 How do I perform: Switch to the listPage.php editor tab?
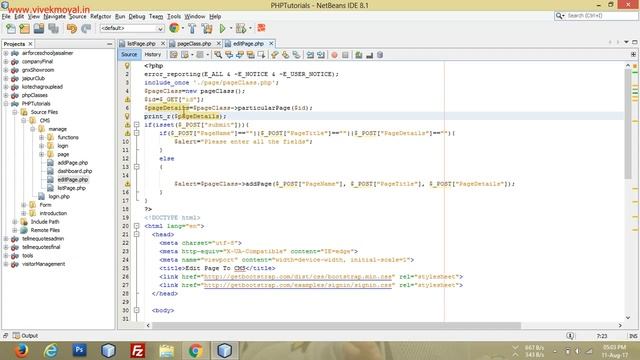(x=141, y=43)
